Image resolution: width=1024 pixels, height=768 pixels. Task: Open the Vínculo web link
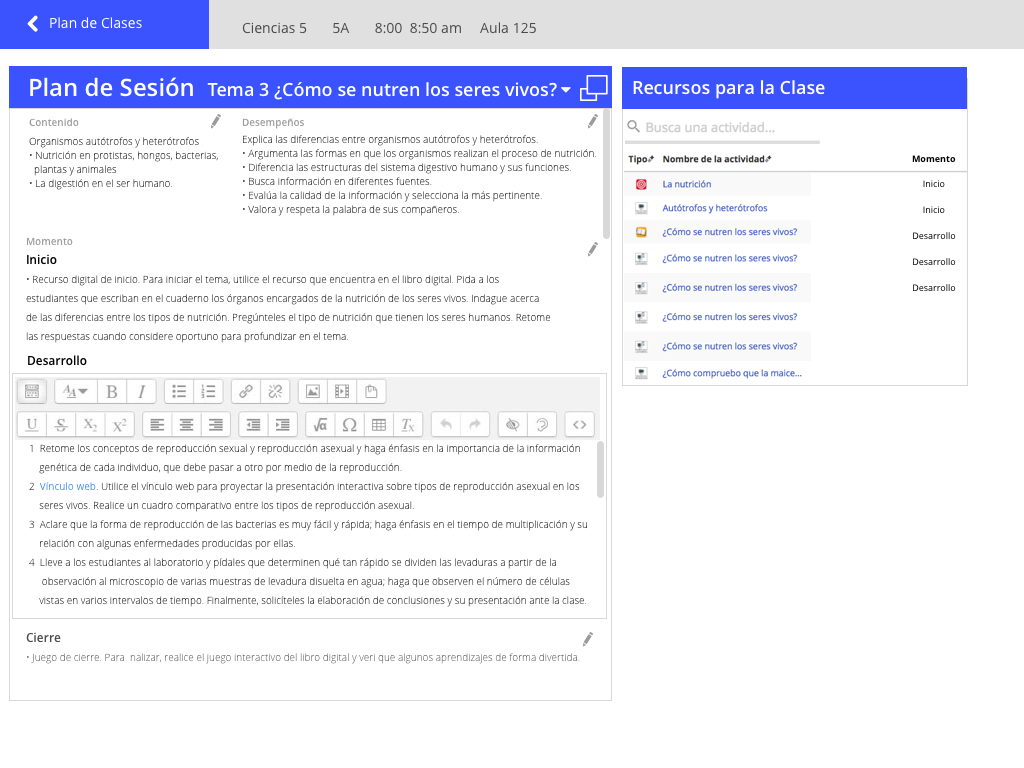pyautogui.click(x=68, y=486)
